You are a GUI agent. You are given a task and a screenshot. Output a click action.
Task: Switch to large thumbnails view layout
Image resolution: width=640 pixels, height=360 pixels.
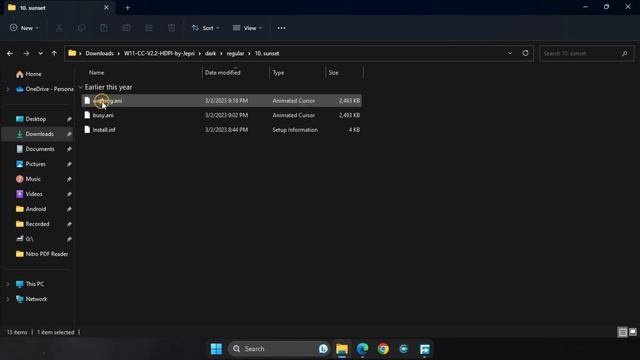click(633, 332)
